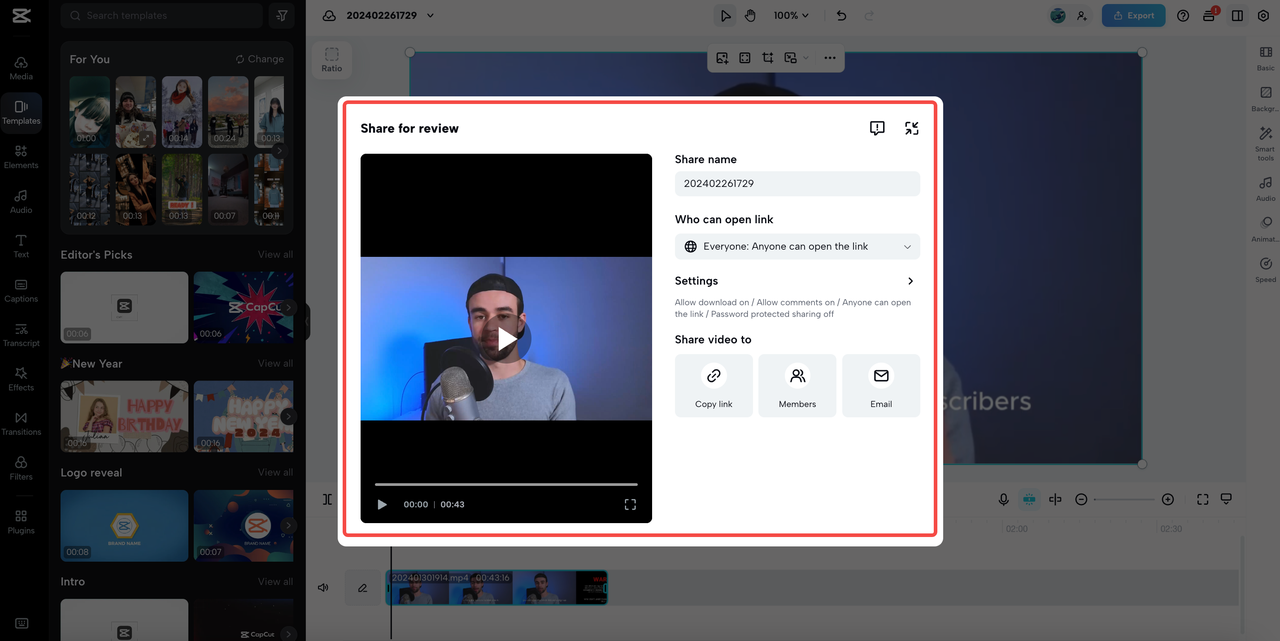Click the Share name input field
The image size is (1280, 641).
point(797,184)
